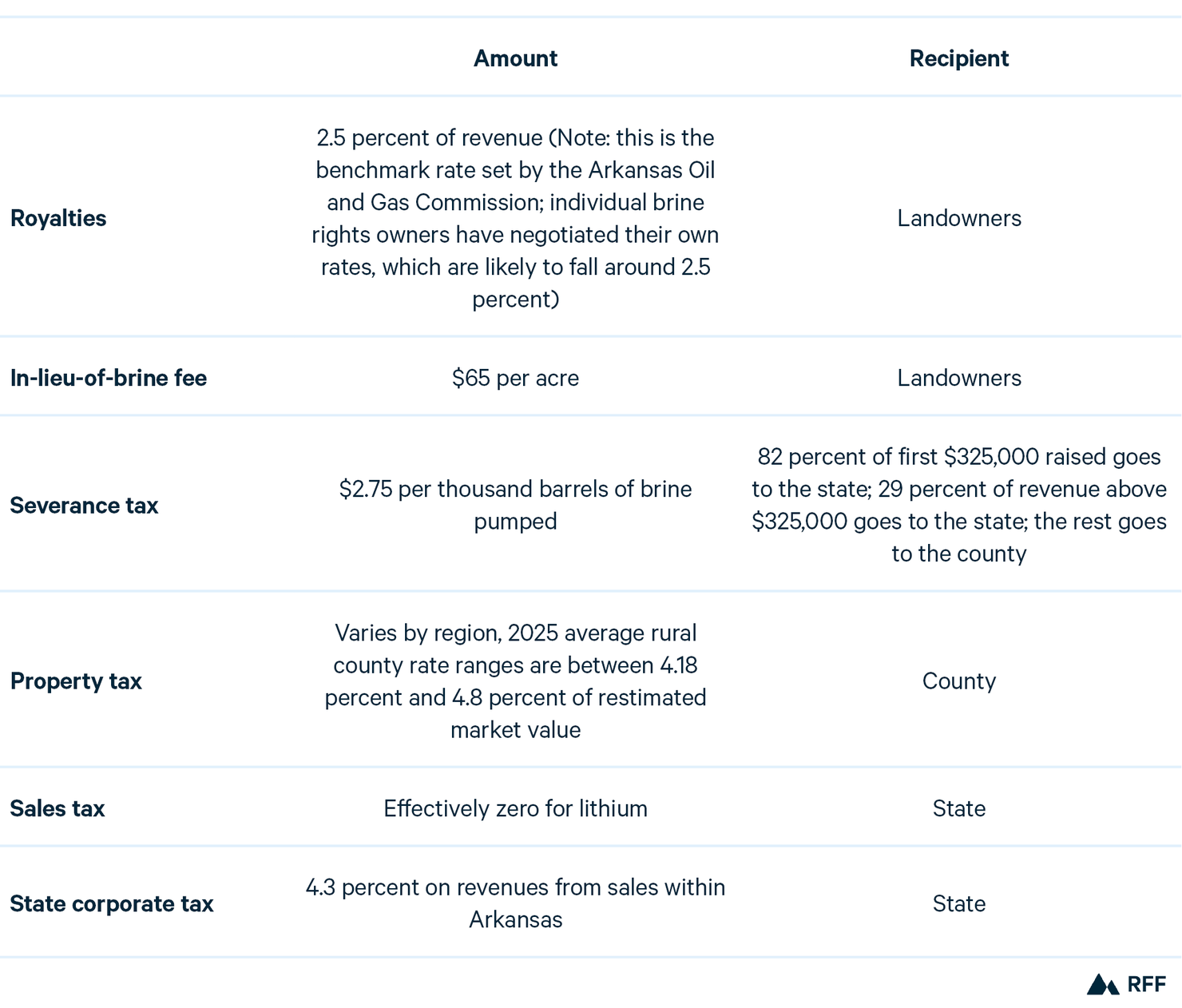Image resolution: width=1182 pixels, height=1008 pixels.
Task: Select the Royalties row label
Action: pyautogui.click(x=58, y=218)
